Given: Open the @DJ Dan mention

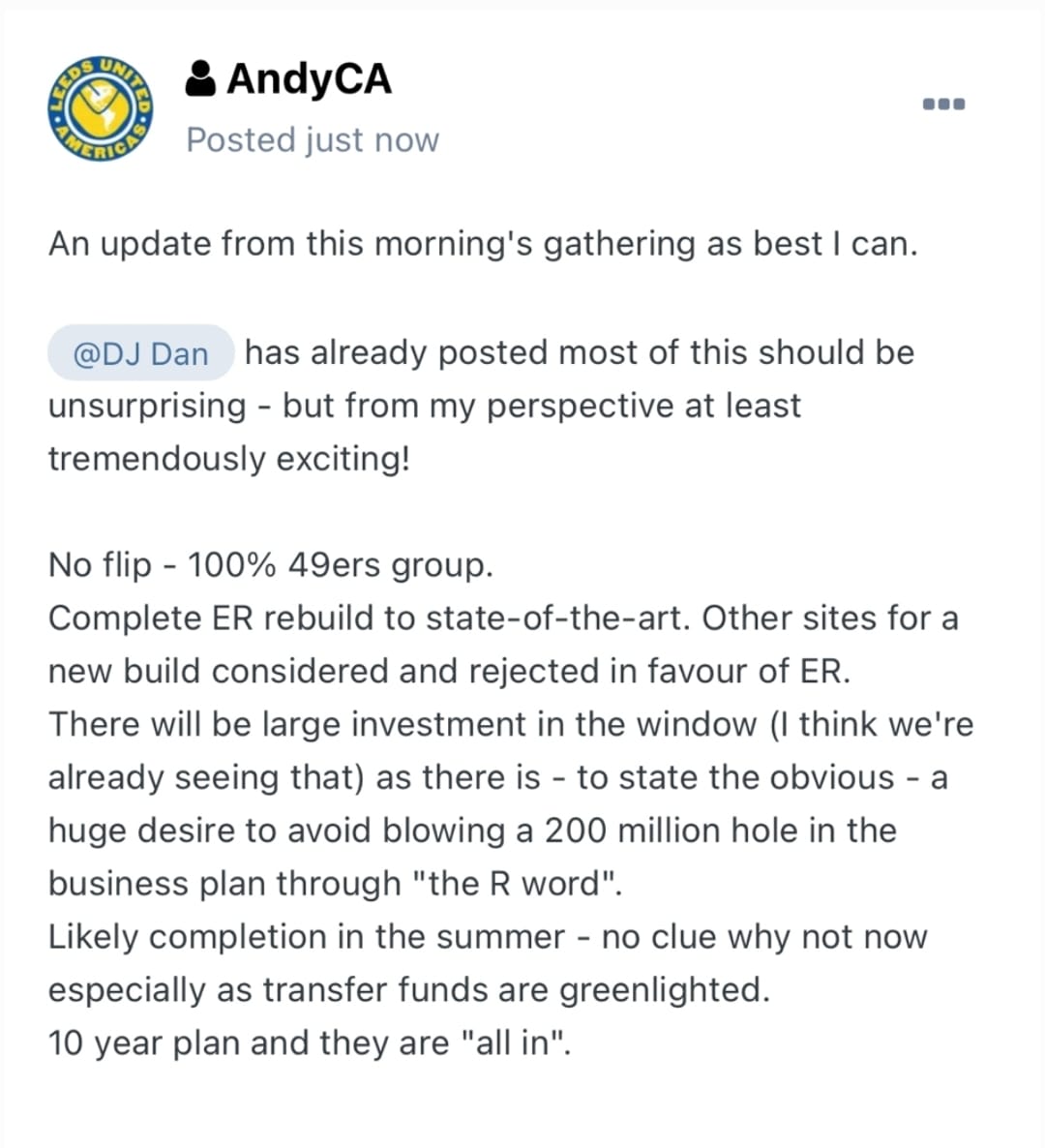Looking at the screenshot, I should click(140, 353).
